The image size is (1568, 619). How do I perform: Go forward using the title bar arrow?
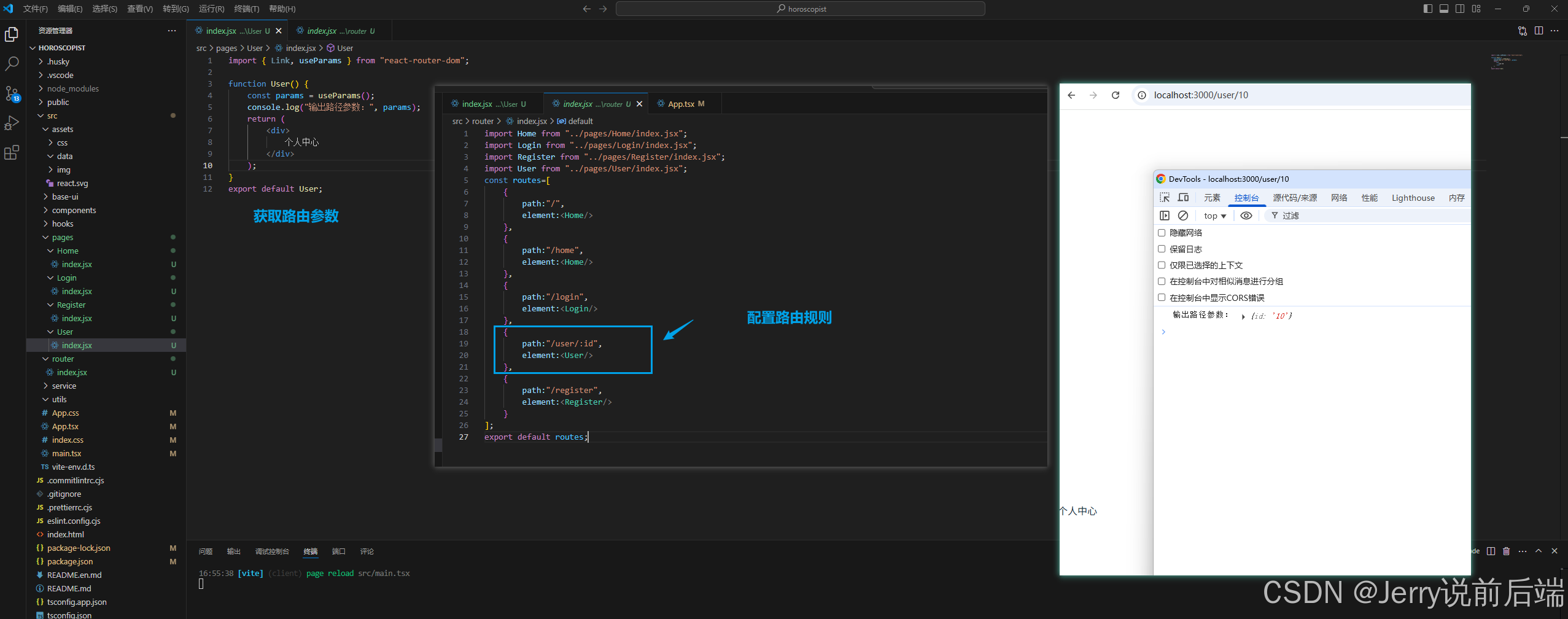coord(603,9)
